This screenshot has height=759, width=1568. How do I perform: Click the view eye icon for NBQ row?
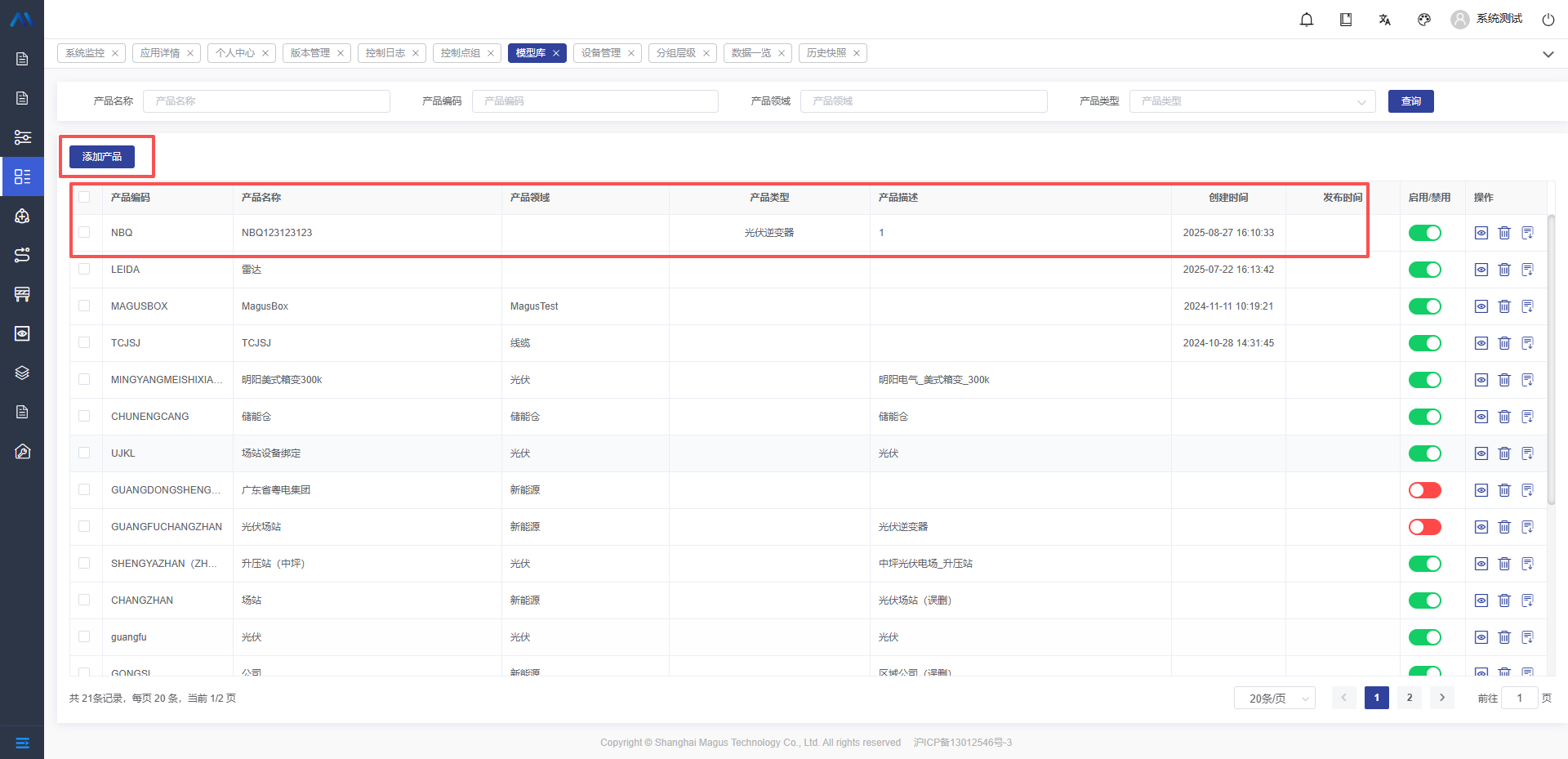(x=1481, y=233)
